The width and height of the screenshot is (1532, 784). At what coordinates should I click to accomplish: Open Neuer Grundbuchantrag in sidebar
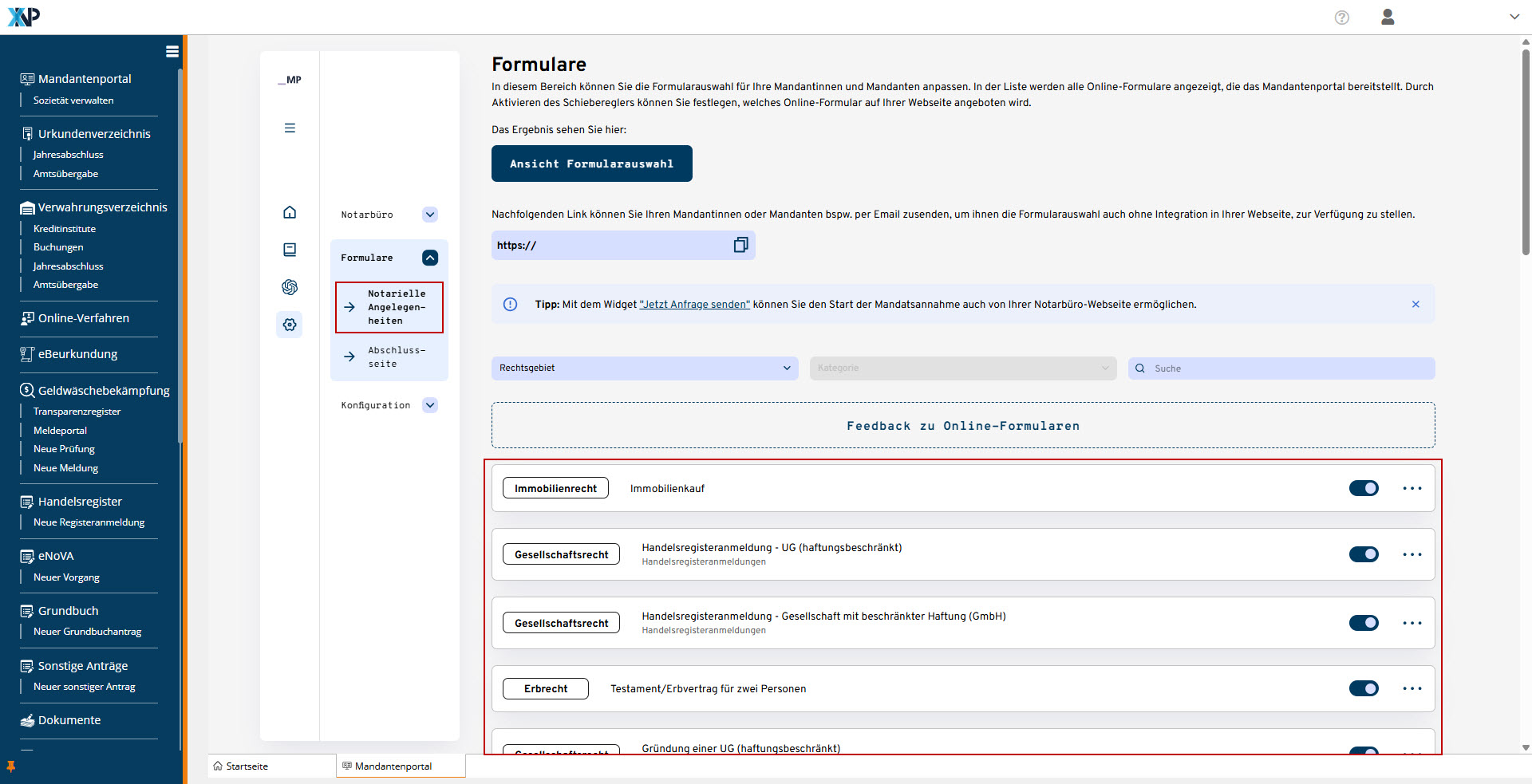tap(87, 632)
